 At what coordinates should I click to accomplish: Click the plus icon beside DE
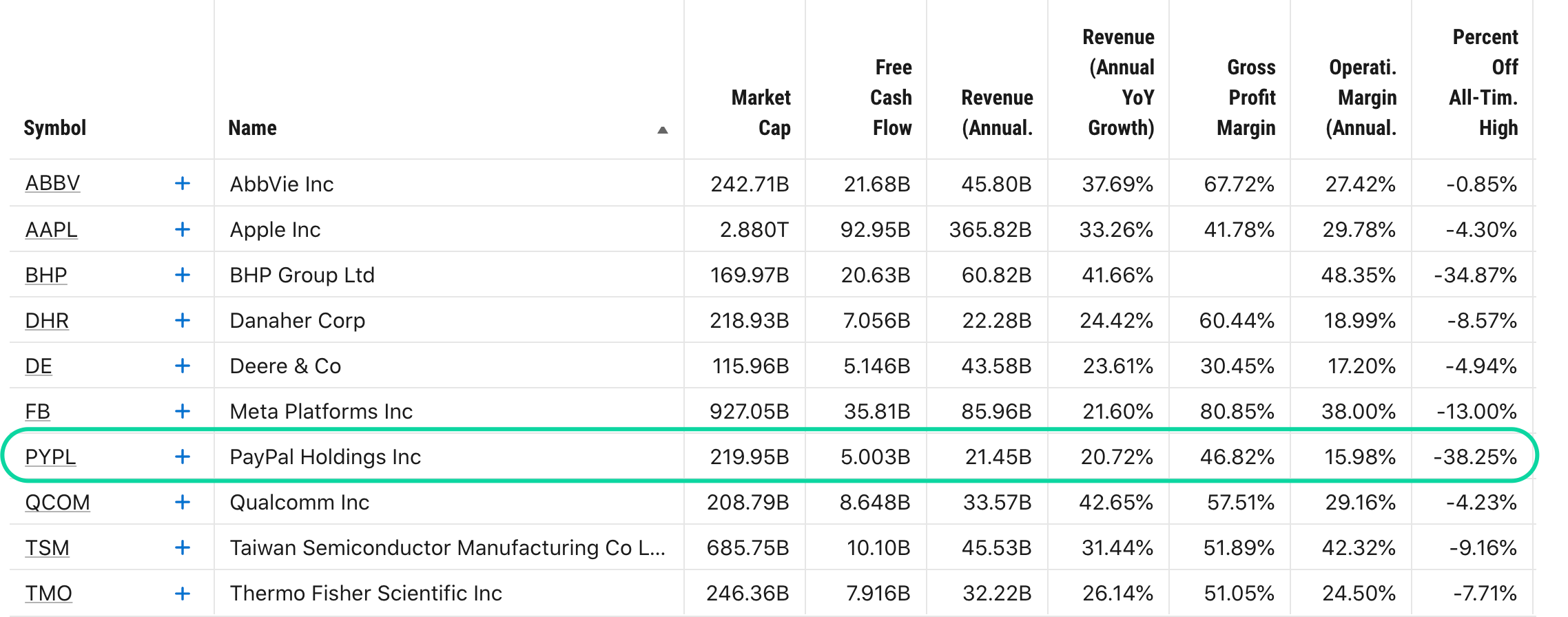pos(183,365)
